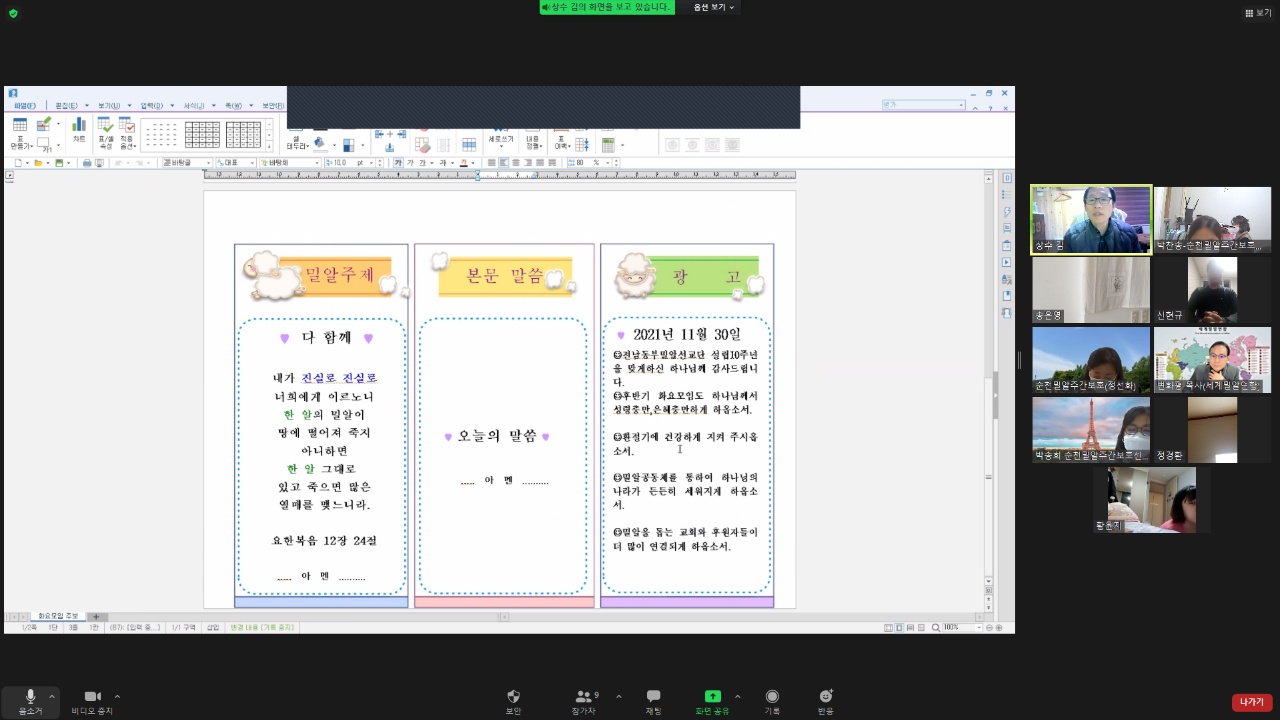Open paragraph style 바탕글 dropdown
This screenshot has height=720, width=1280.
point(188,162)
